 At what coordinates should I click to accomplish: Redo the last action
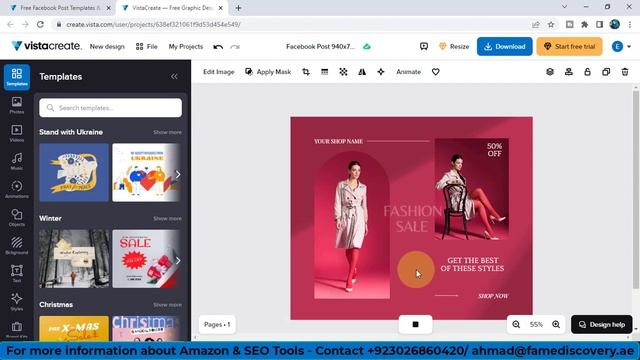pos(235,47)
